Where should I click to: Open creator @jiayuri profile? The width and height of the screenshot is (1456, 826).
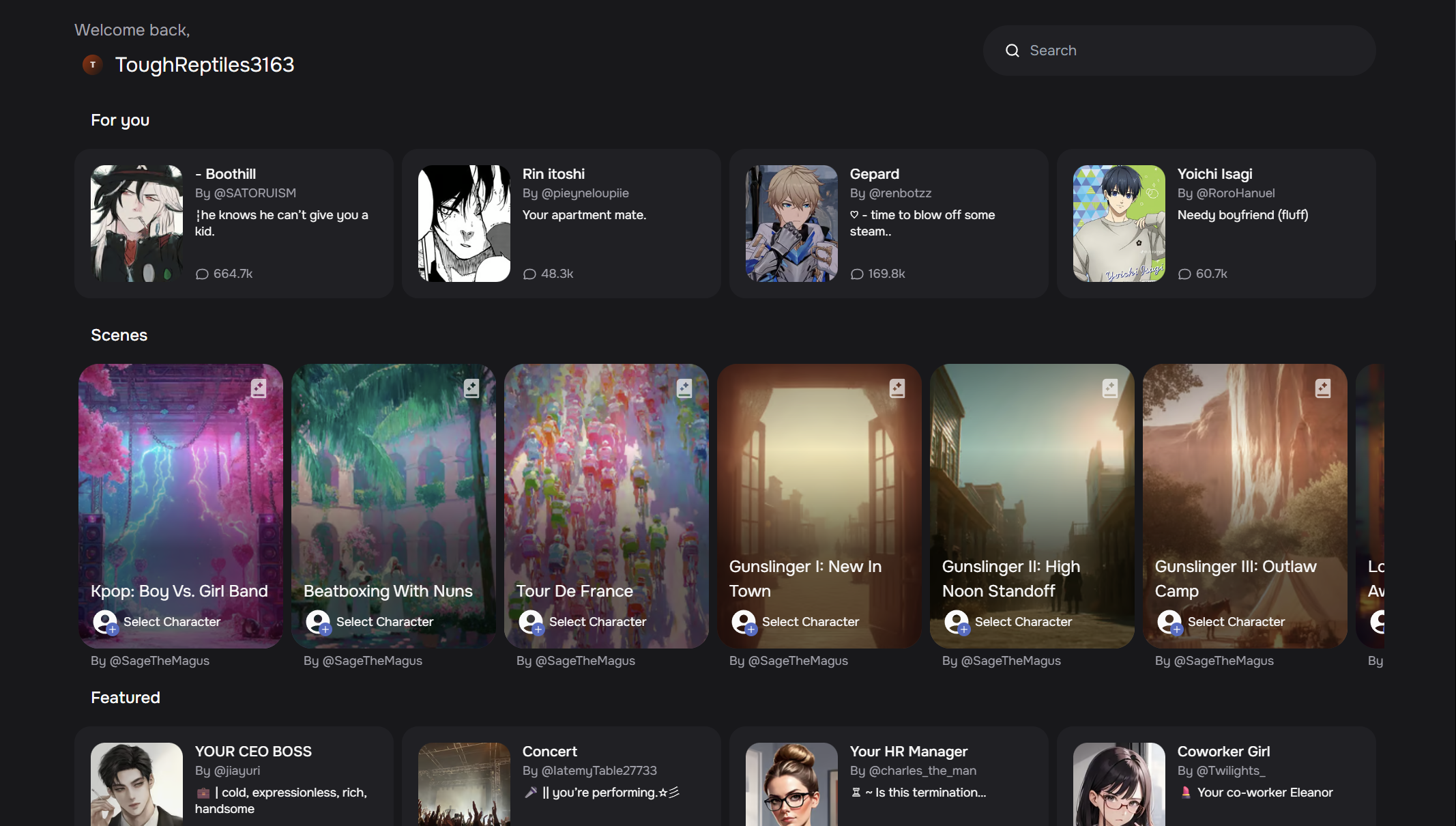coord(237,771)
